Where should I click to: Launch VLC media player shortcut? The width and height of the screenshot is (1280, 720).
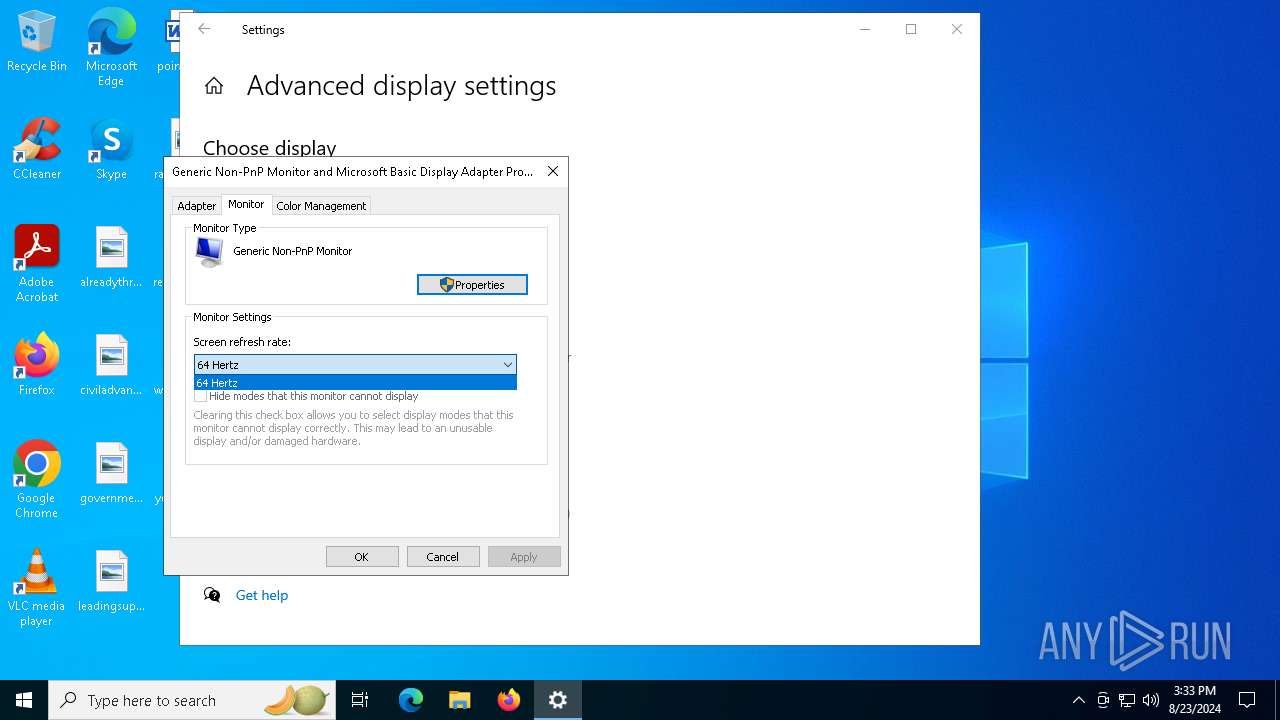(37, 588)
